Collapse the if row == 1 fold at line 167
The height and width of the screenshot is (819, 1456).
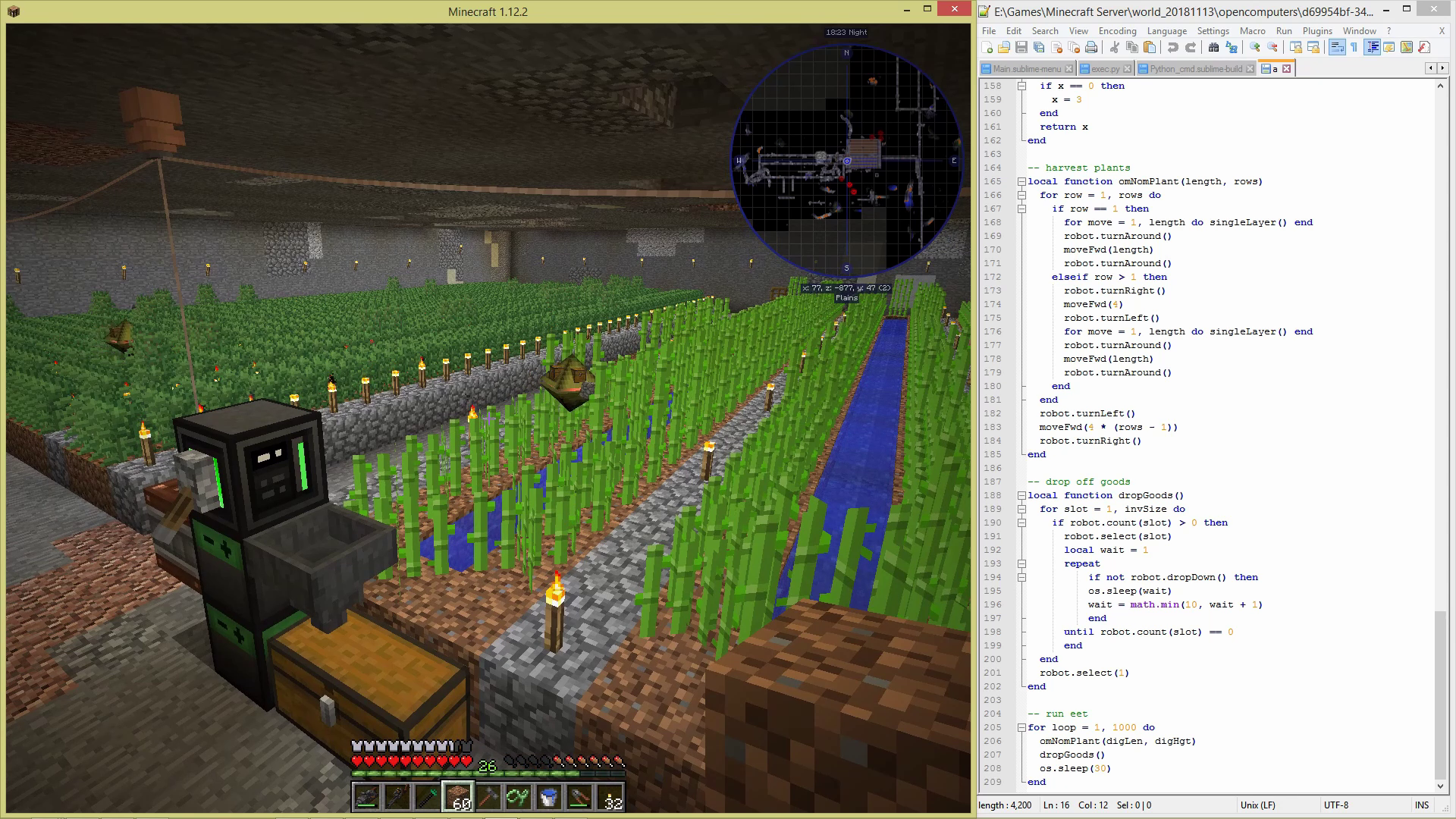(1021, 209)
